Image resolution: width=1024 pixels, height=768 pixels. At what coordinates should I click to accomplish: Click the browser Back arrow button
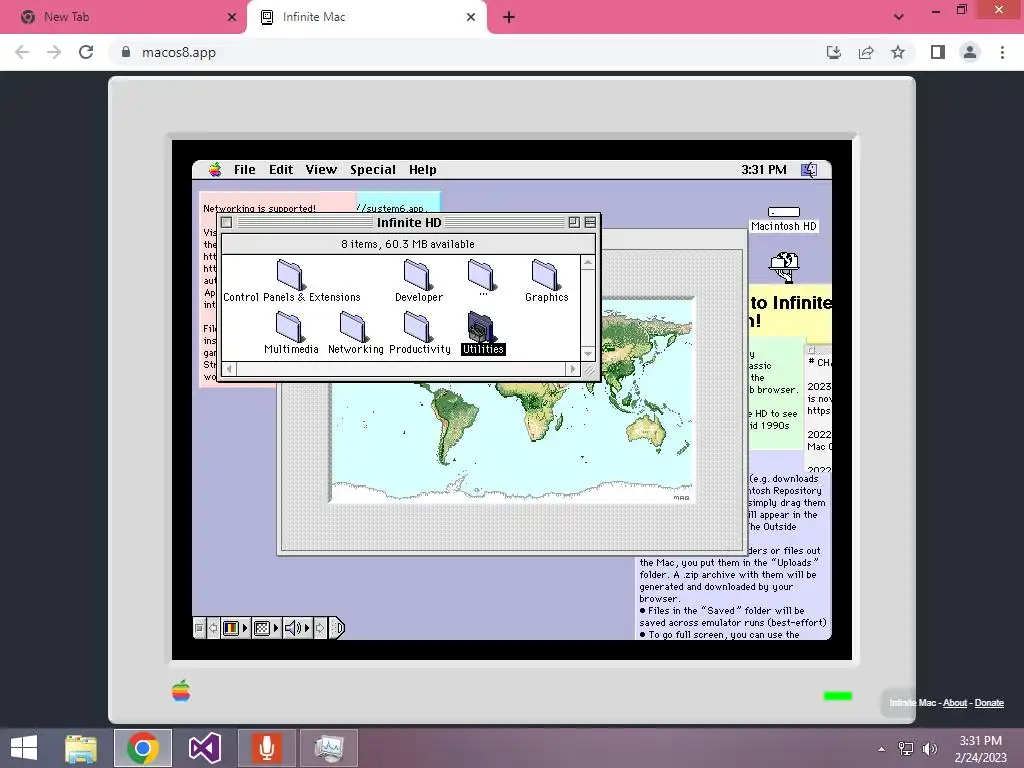tap(22, 52)
